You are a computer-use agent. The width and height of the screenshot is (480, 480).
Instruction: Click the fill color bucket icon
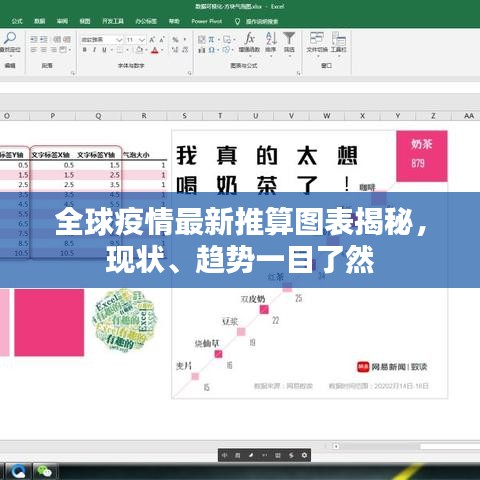point(139,50)
